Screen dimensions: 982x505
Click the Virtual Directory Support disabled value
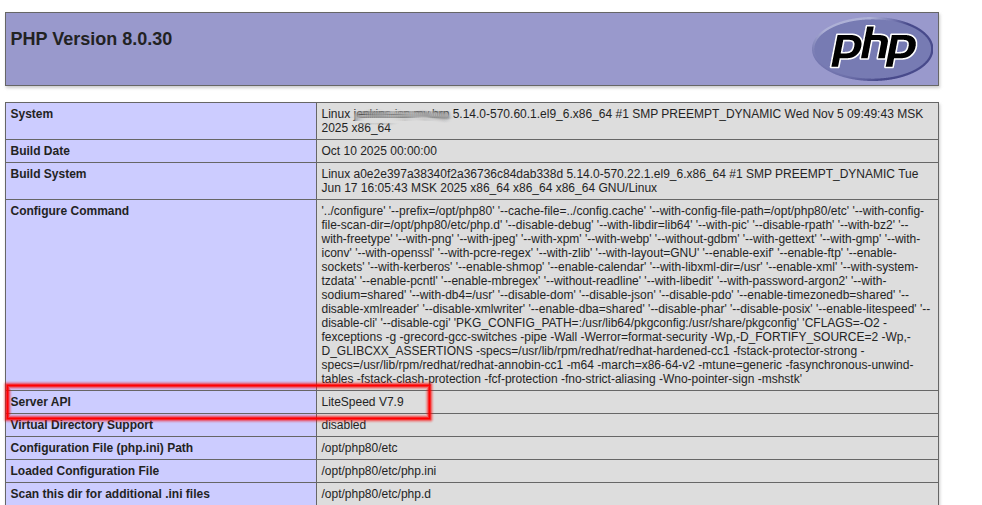[x=342, y=425]
